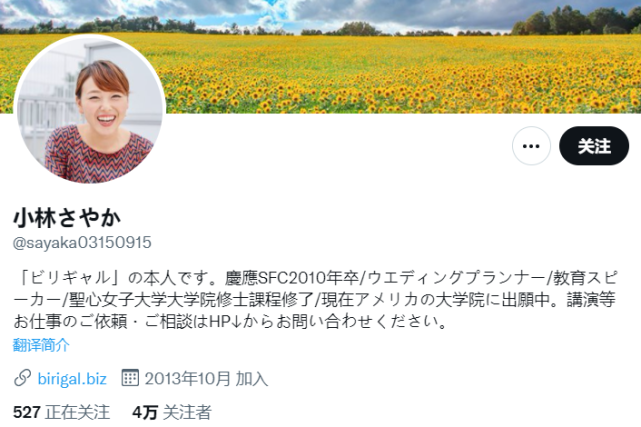Click the 2013年10月 加入 join date text

(x=206, y=379)
